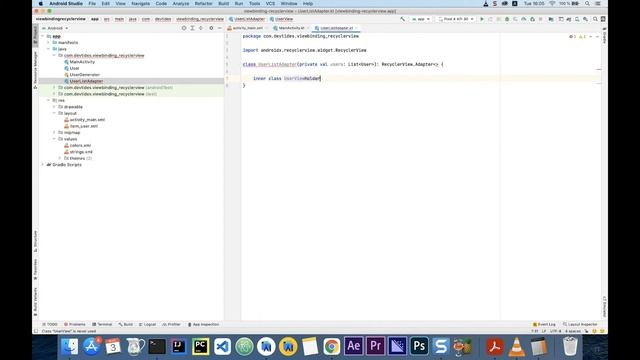
Task: Open Terminal app from the Dock
Action: (x=157, y=347)
